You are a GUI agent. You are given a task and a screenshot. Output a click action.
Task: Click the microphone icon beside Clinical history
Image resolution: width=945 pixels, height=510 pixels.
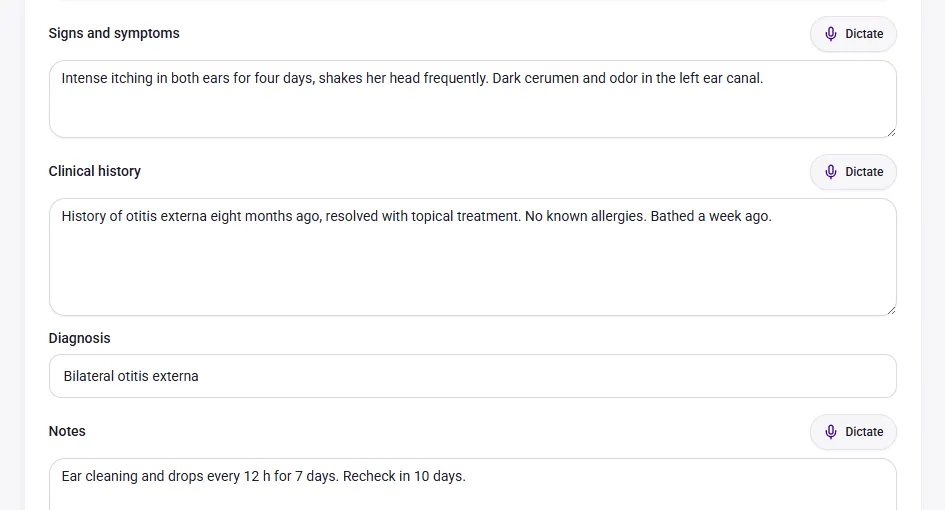click(x=830, y=172)
